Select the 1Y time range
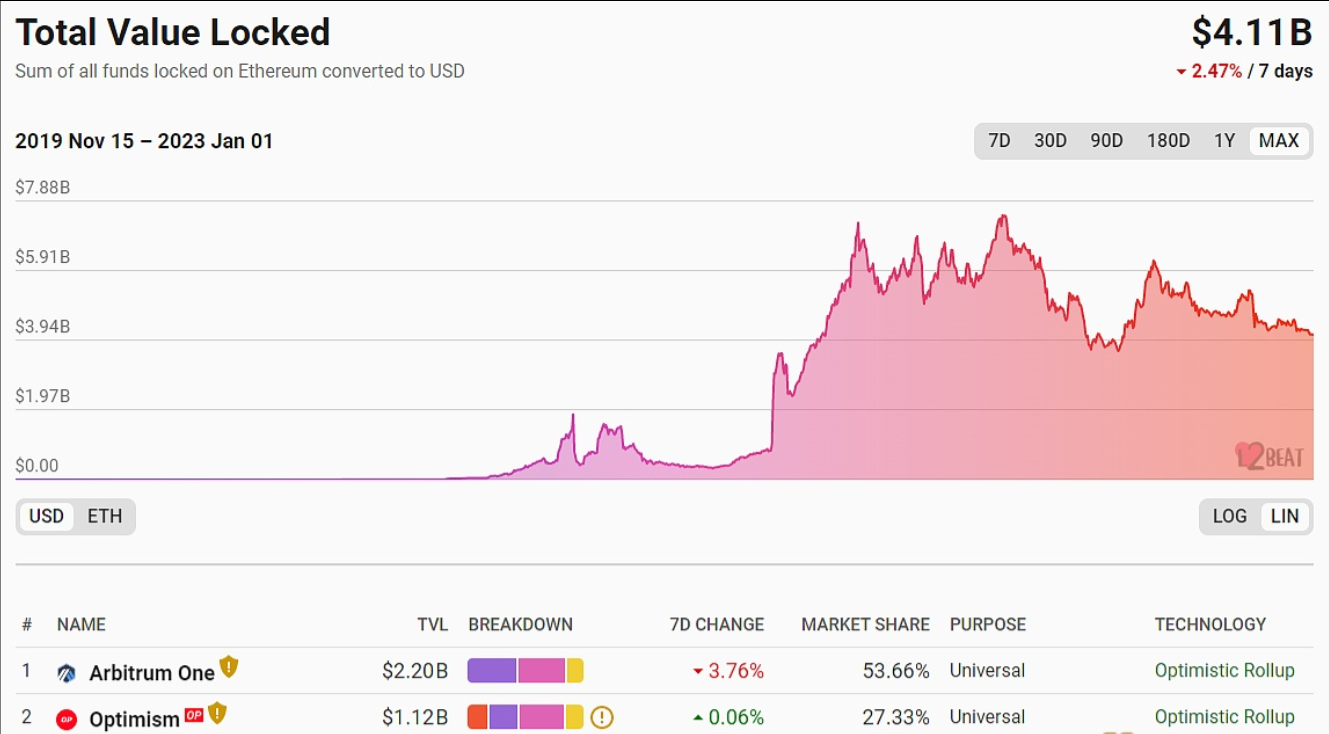The width and height of the screenshot is (1329, 734). 1224,141
